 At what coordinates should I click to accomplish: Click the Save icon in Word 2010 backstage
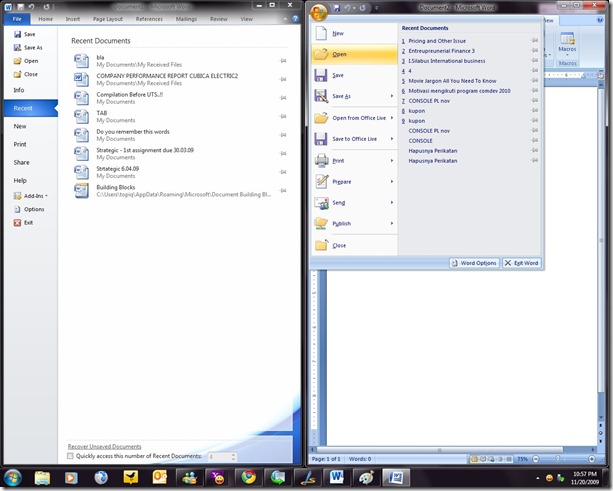coord(18,34)
